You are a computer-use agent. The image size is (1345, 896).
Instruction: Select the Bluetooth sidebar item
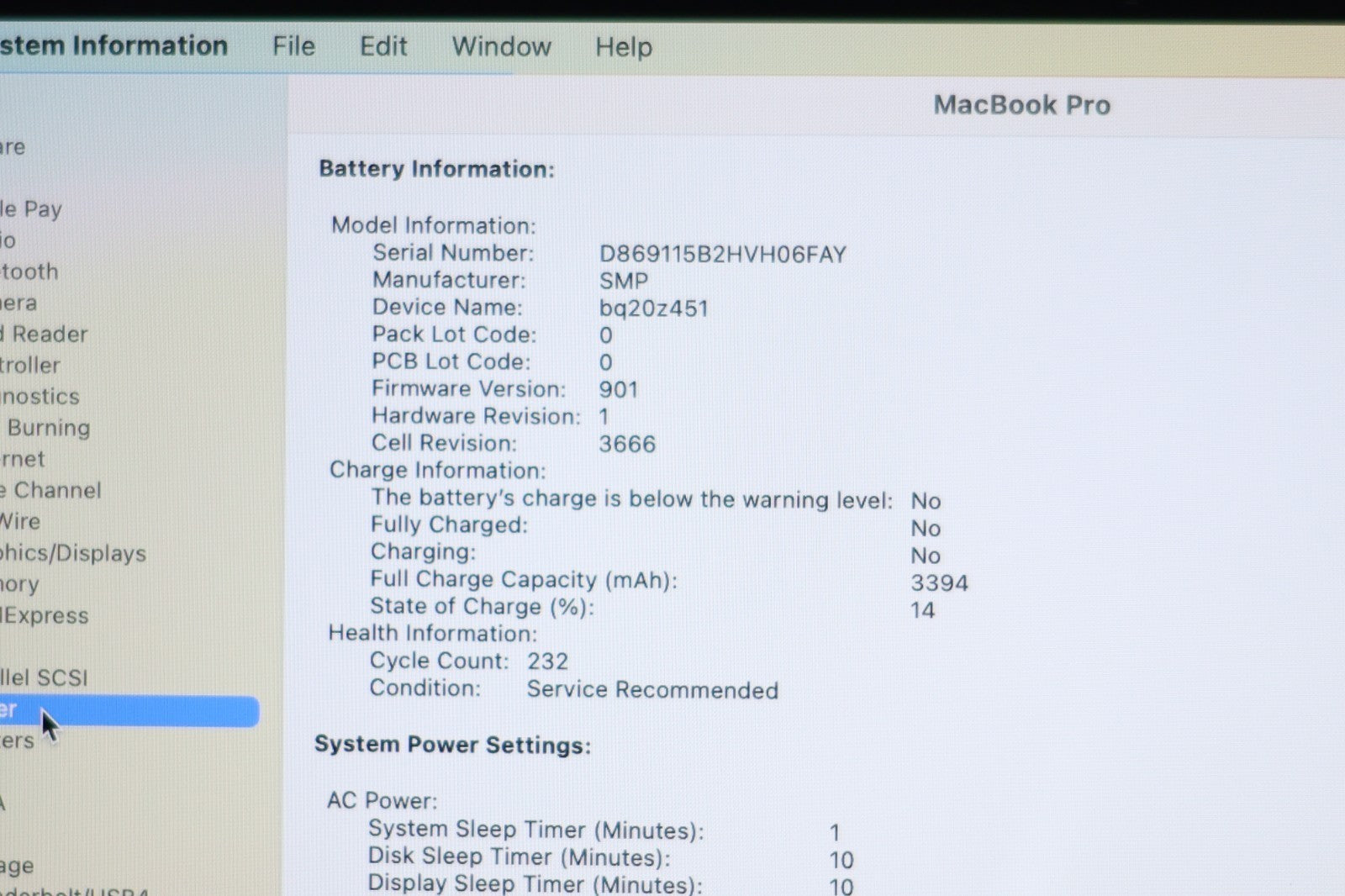tap(29, 271)
